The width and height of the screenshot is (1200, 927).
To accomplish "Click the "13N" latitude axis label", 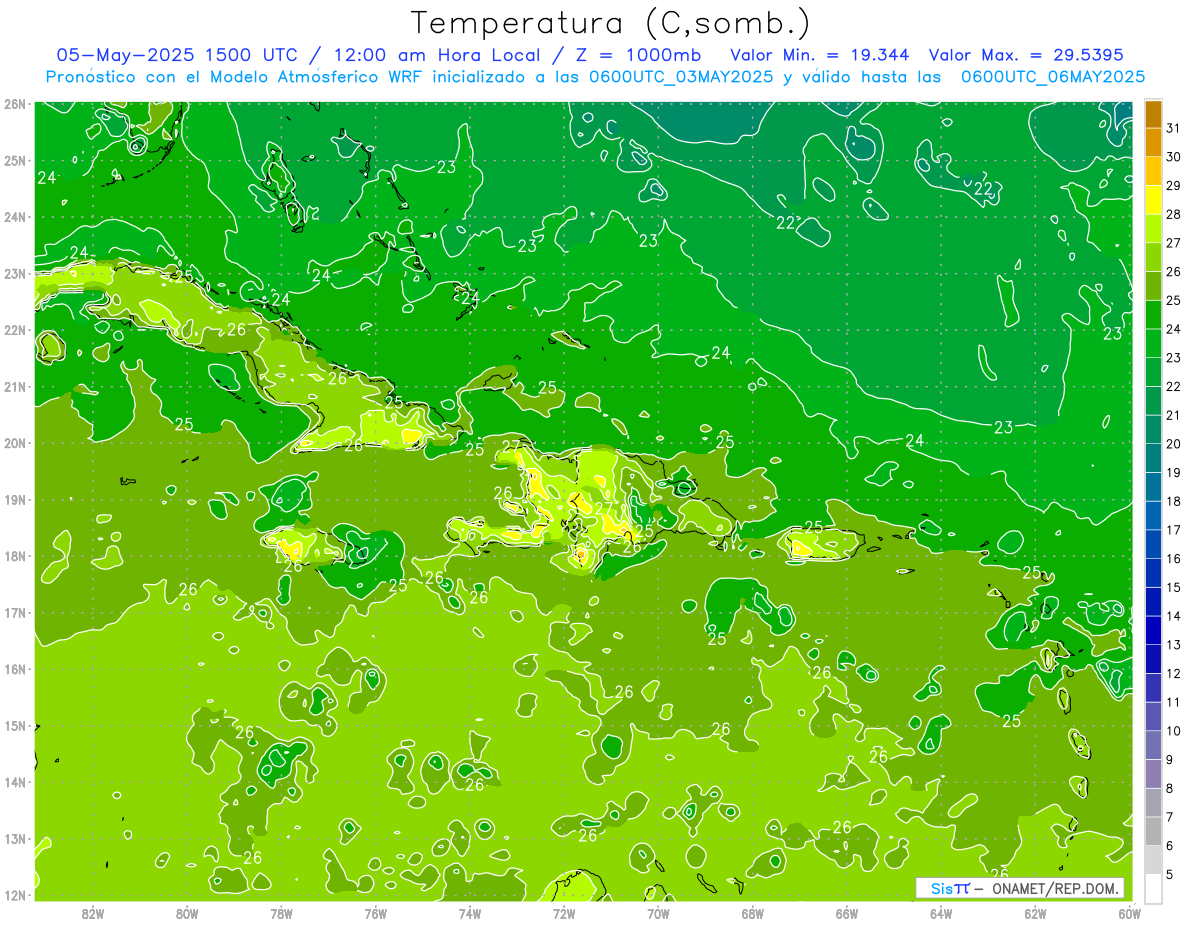I will [x=14, y=838].
